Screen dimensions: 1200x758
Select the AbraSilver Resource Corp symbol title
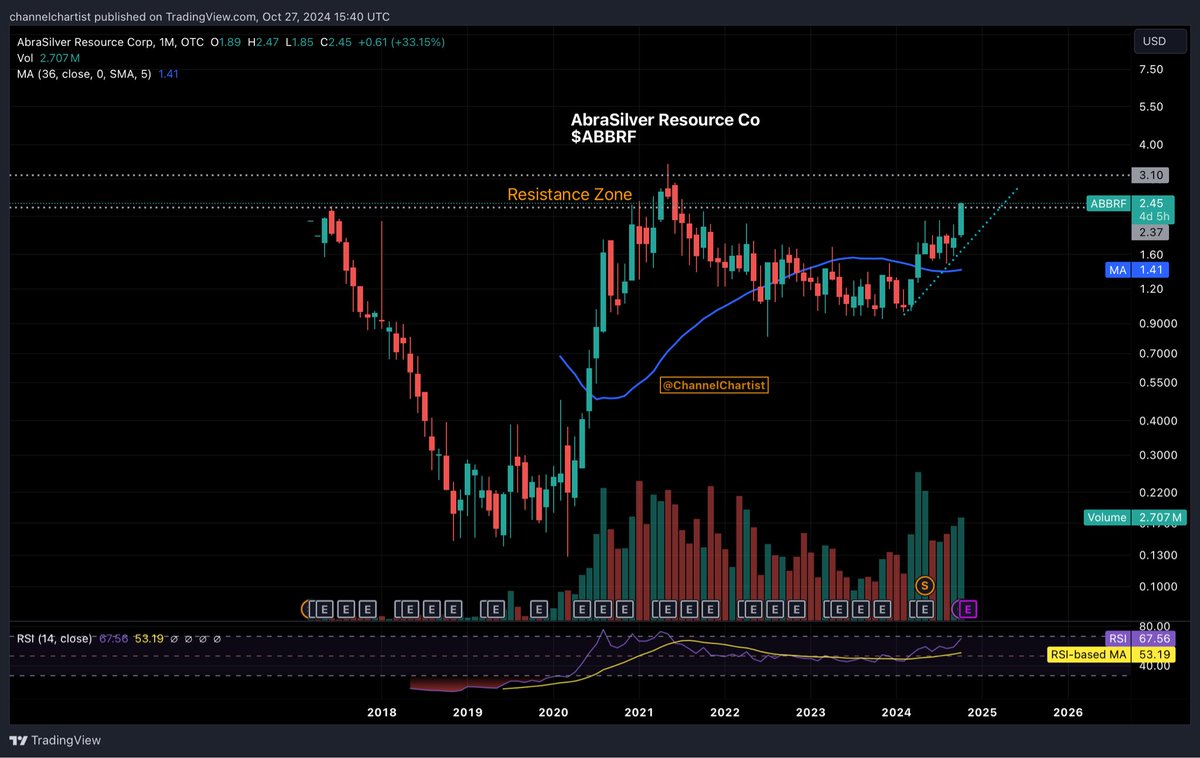click(x=83, y=42)
